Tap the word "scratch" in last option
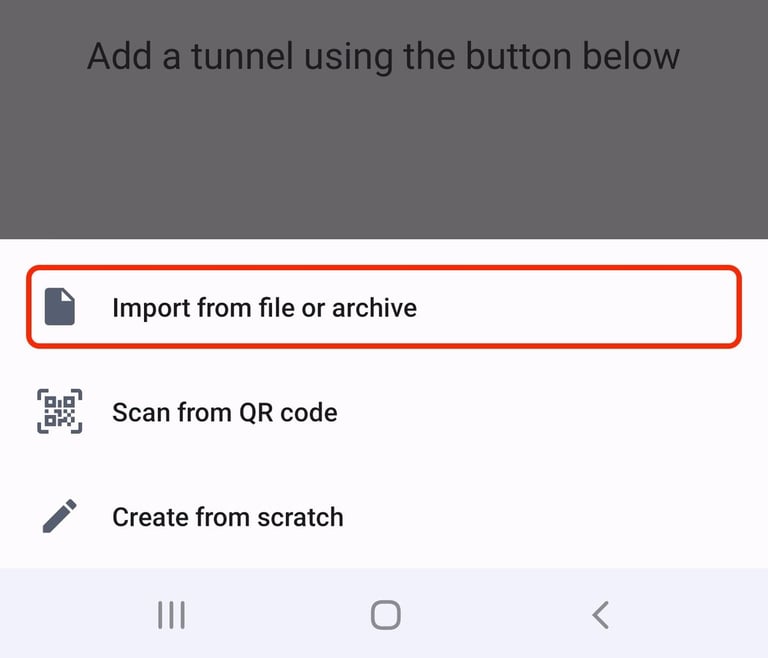The height and width of the screenshot is (658, 768). (x=297, y=517)
